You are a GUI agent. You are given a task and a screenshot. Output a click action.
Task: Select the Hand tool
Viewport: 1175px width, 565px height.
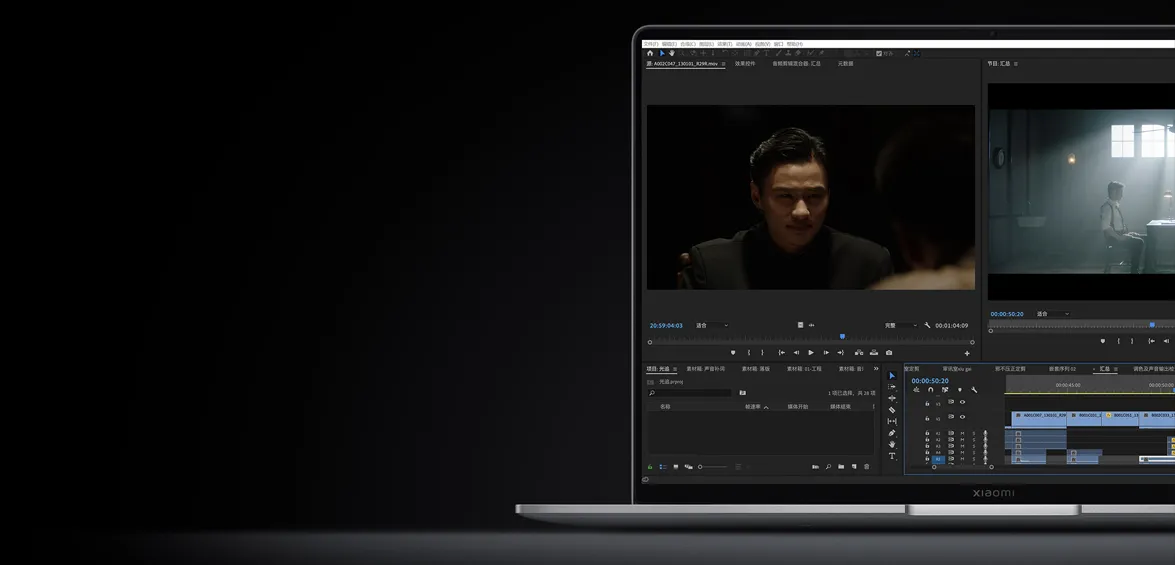pos(892,445)
